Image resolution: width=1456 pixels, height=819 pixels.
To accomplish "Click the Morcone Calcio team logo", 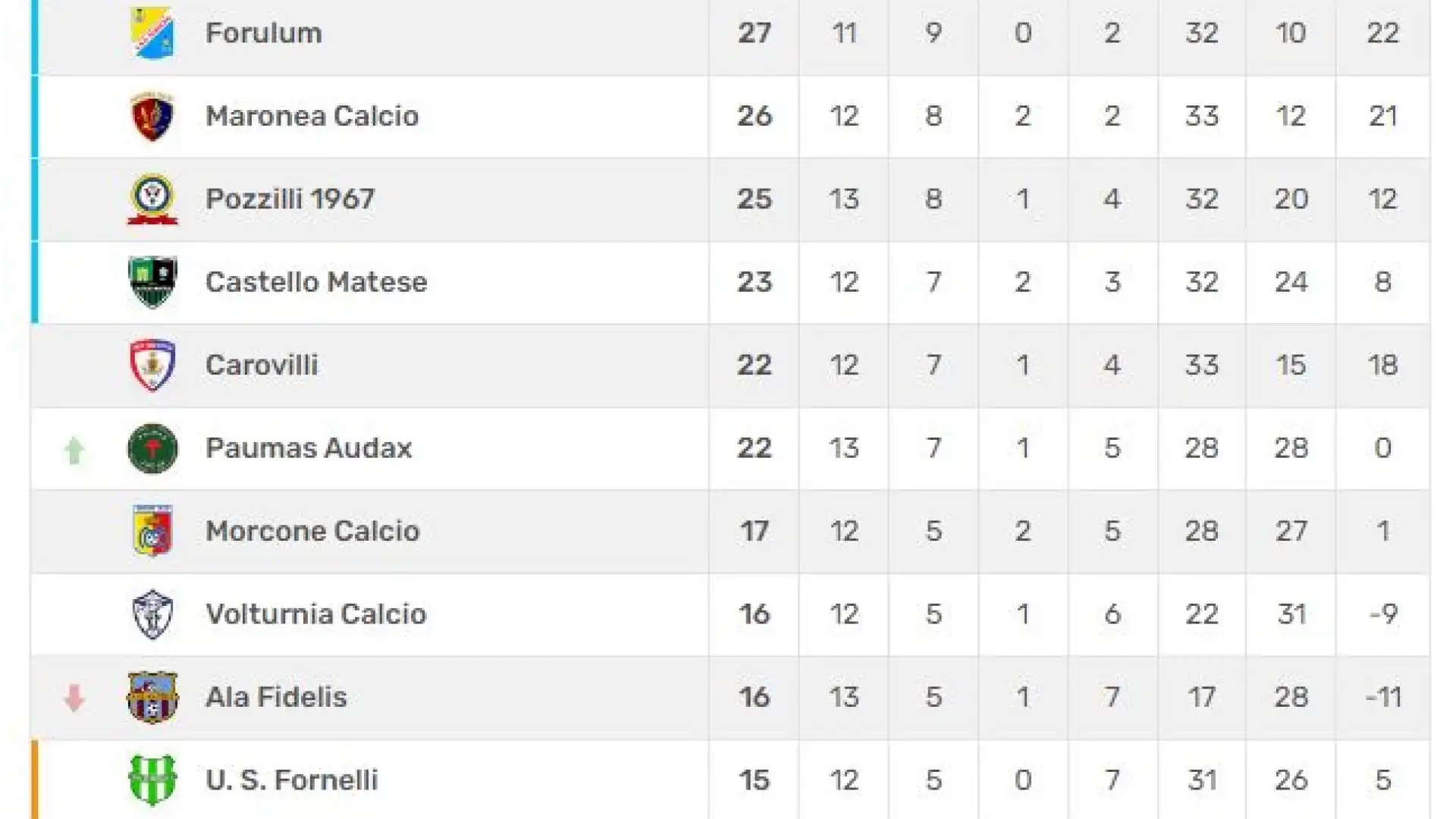I will click(152, 531).
